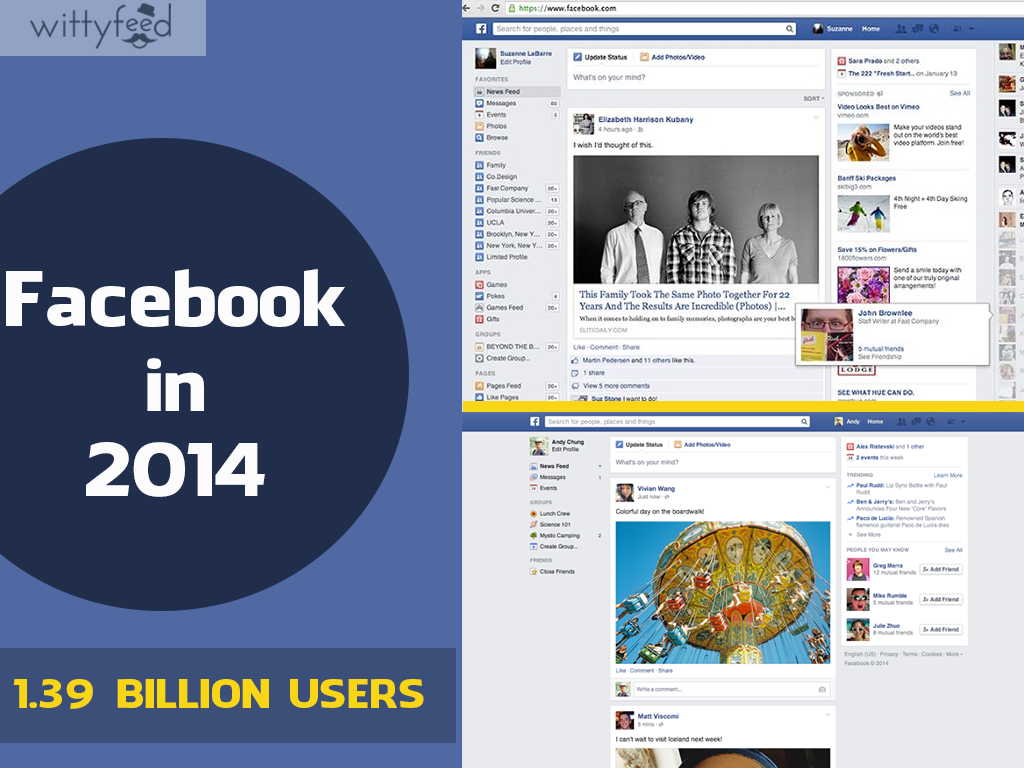
Task: Click the Close Friends star icon
Action: coord(534,571)
